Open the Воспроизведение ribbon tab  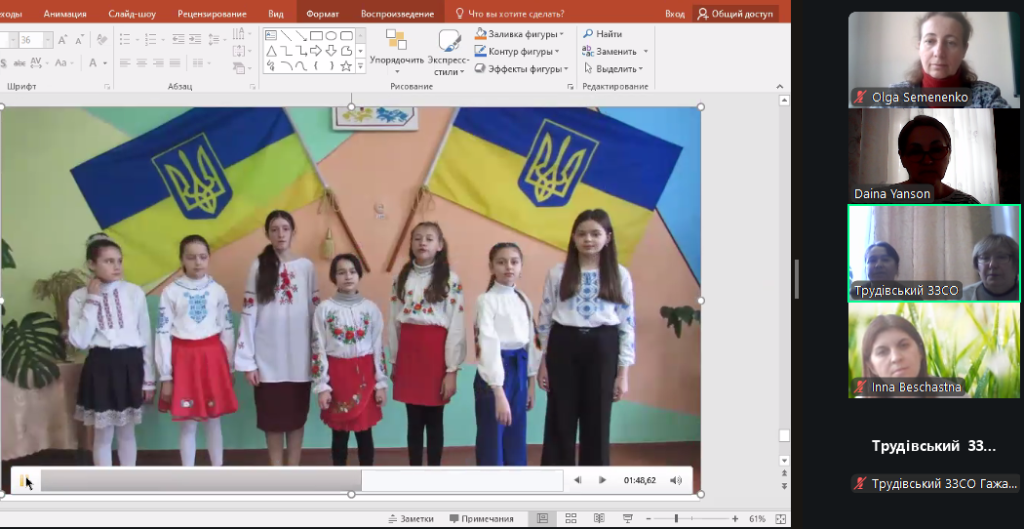coord(397,14)
